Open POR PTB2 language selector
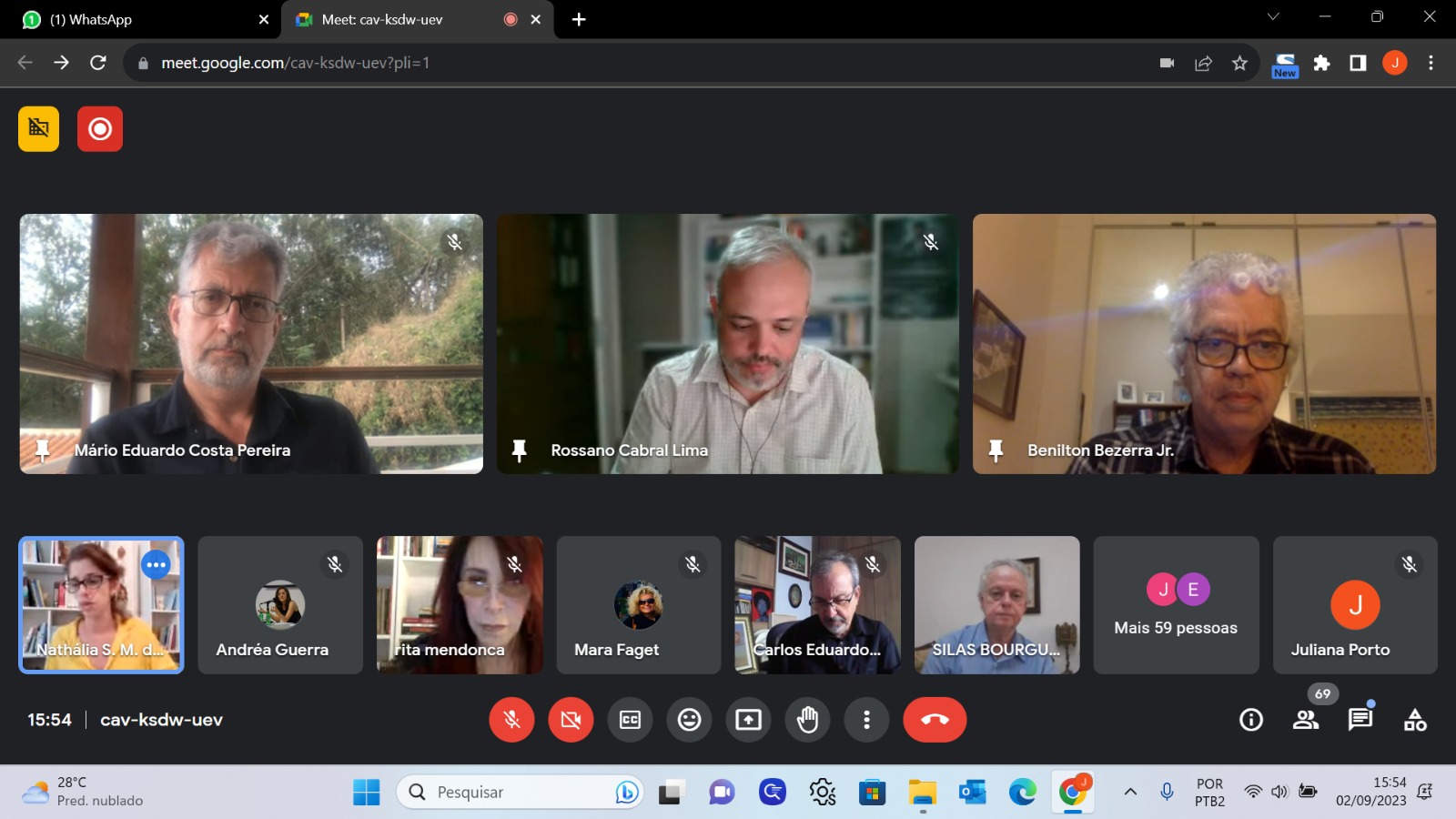Viewport: 1456px width, 819px height. click(x=1209, y=792)
